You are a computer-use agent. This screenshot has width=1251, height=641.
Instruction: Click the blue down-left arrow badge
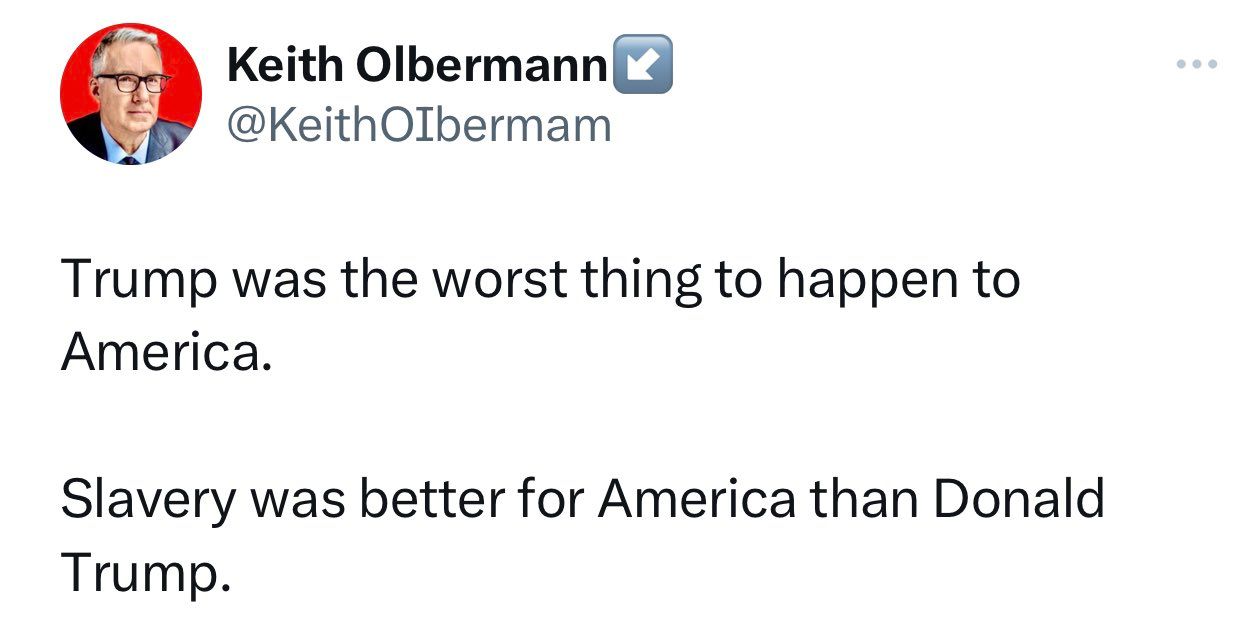pyautogui.click(x=643, y=65)
